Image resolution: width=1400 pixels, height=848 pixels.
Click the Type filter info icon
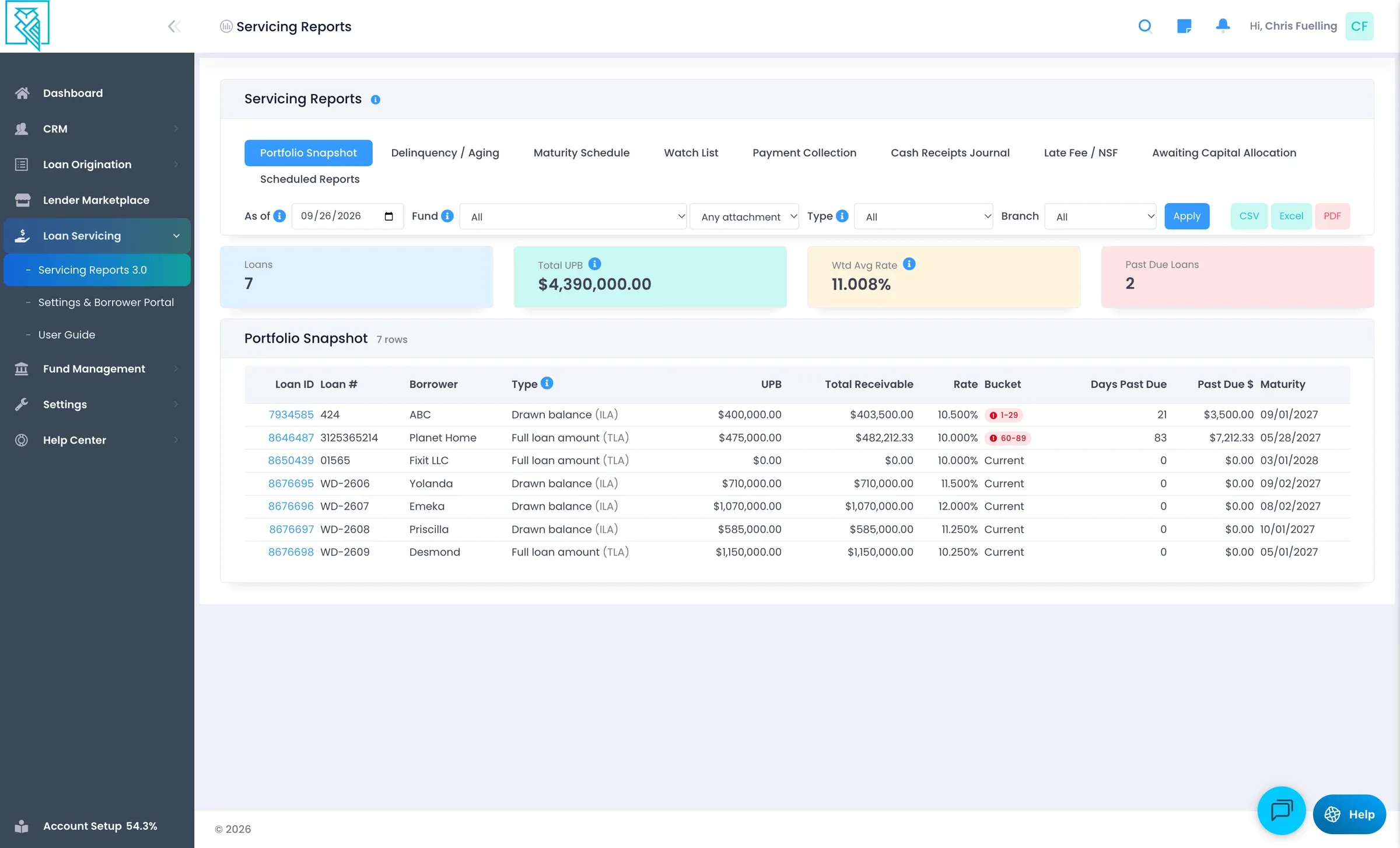pos(842,216)
